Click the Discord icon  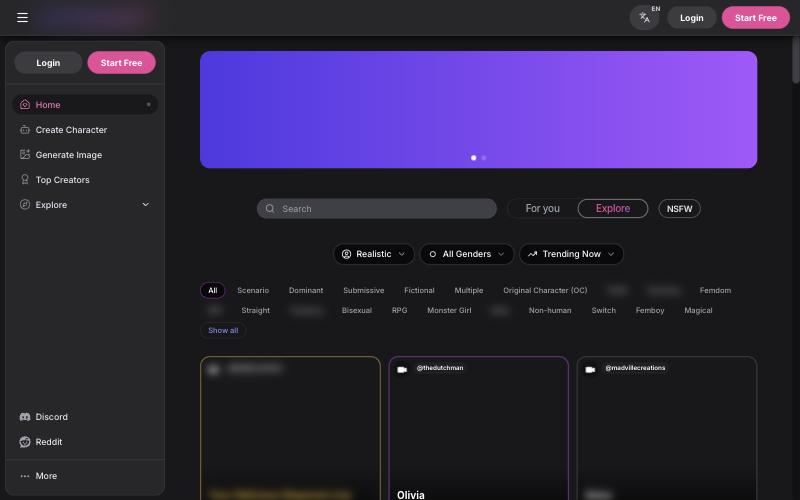click(24, 417)
